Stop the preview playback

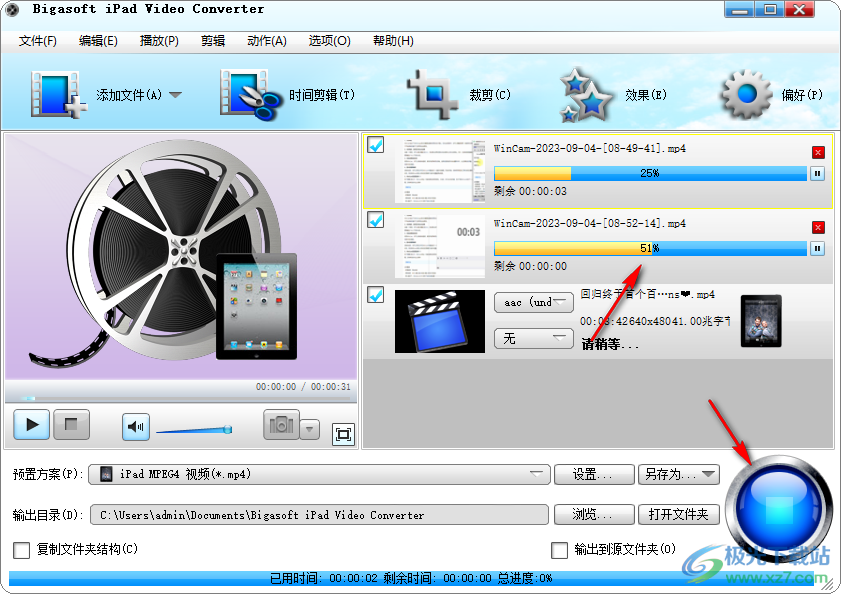[x=71, y=425]
